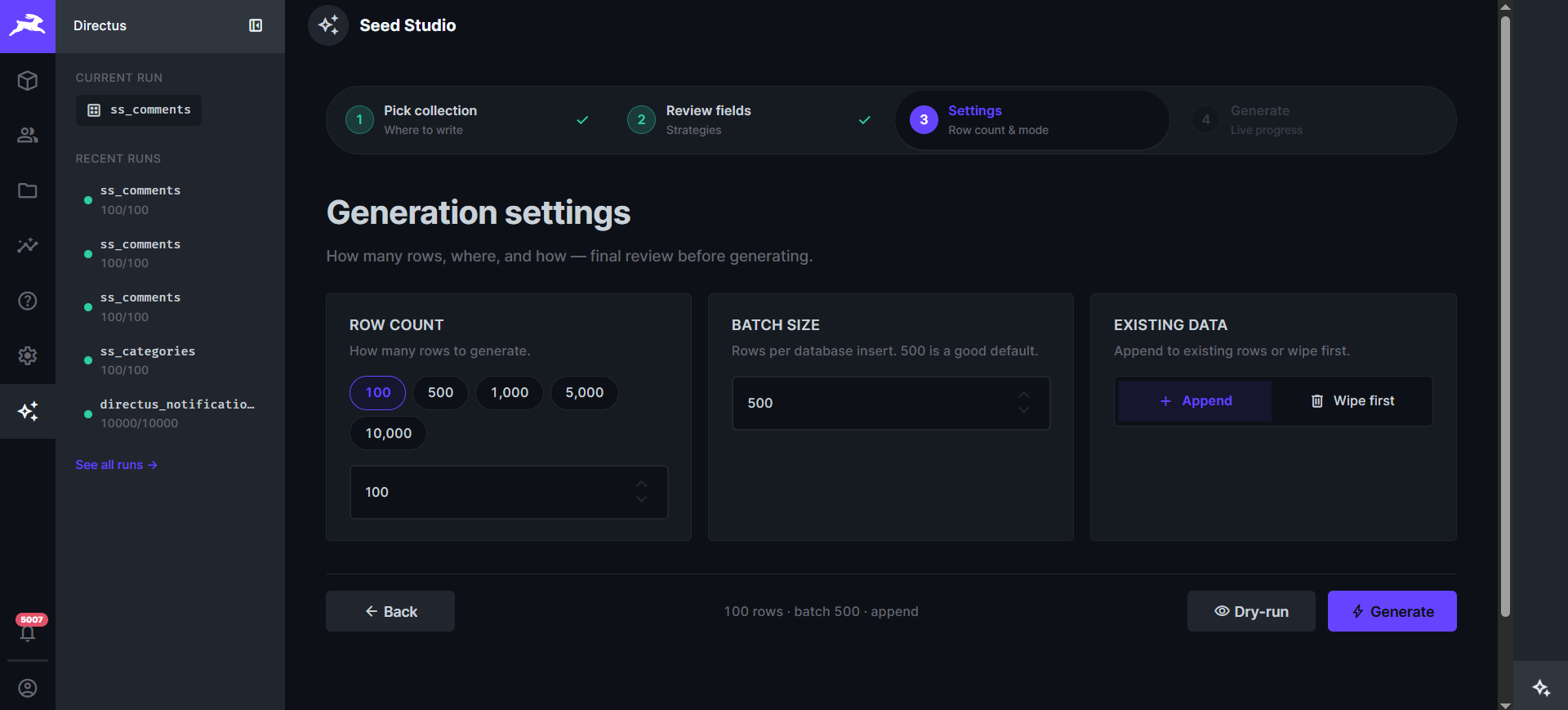This screenshot has height=710, width=1568.
Task: Click the Generate button
Action: tap(1392, 611)
